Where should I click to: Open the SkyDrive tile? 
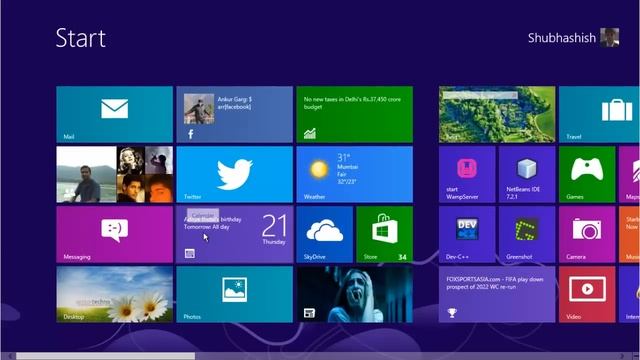pos(324,234)
